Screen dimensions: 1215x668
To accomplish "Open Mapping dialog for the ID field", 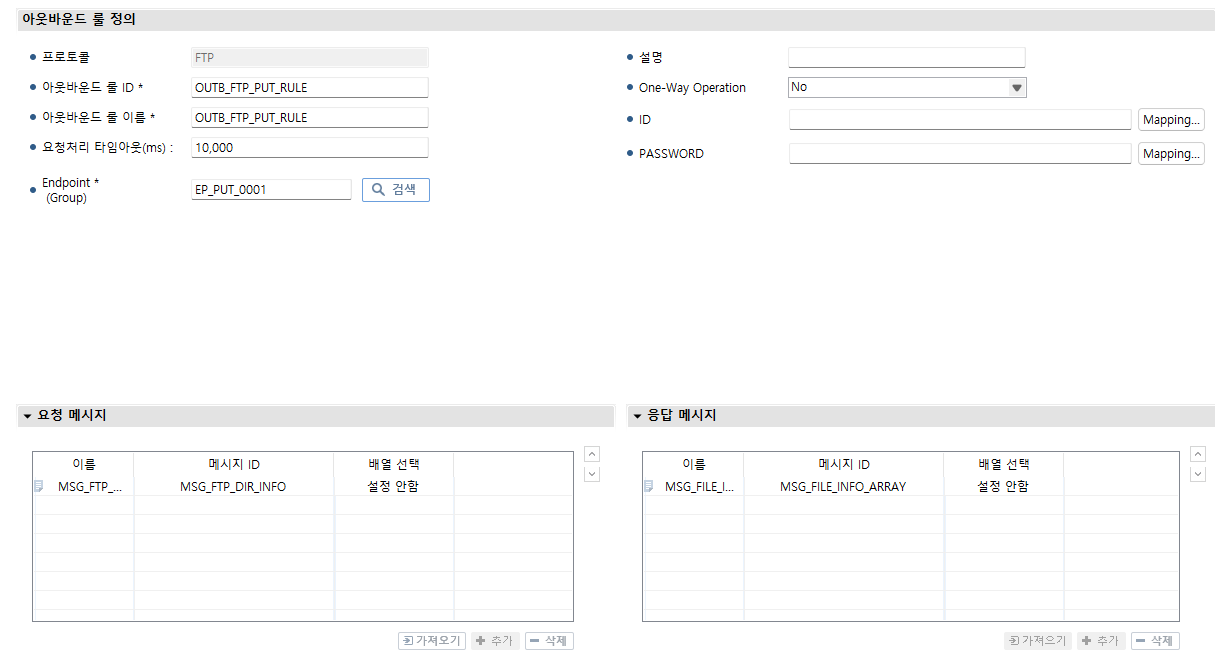I will click(x=1170, y=119).
